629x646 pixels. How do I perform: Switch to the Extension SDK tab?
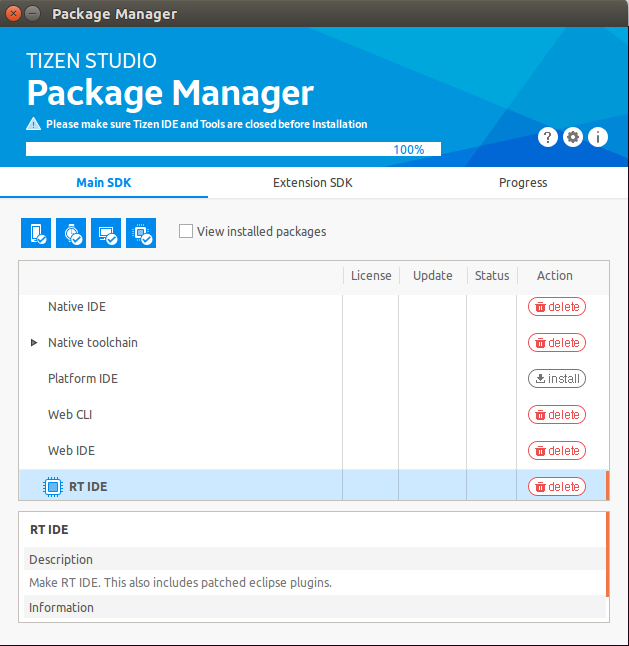point(313,183)
